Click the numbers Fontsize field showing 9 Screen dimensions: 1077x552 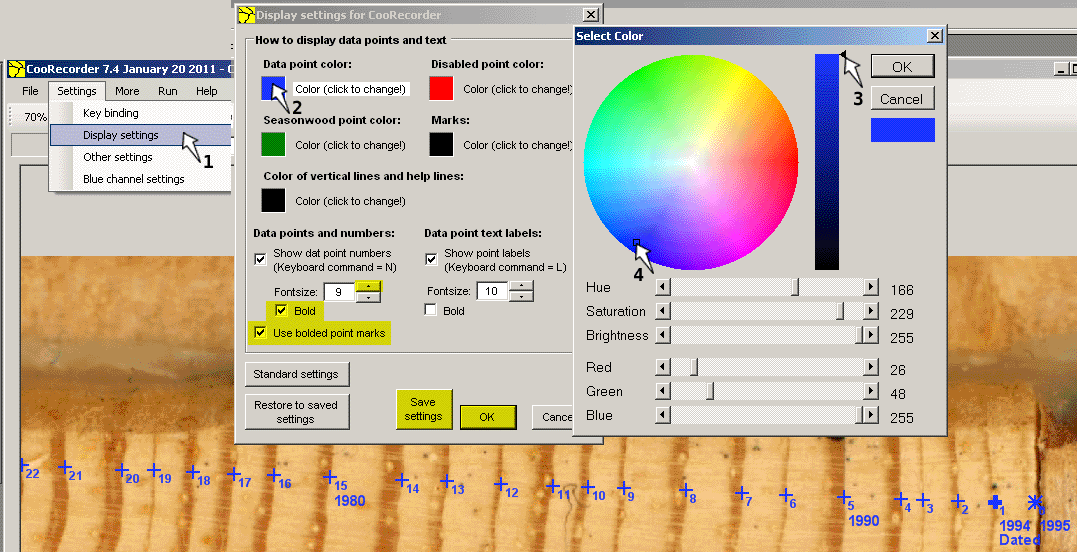339,292
